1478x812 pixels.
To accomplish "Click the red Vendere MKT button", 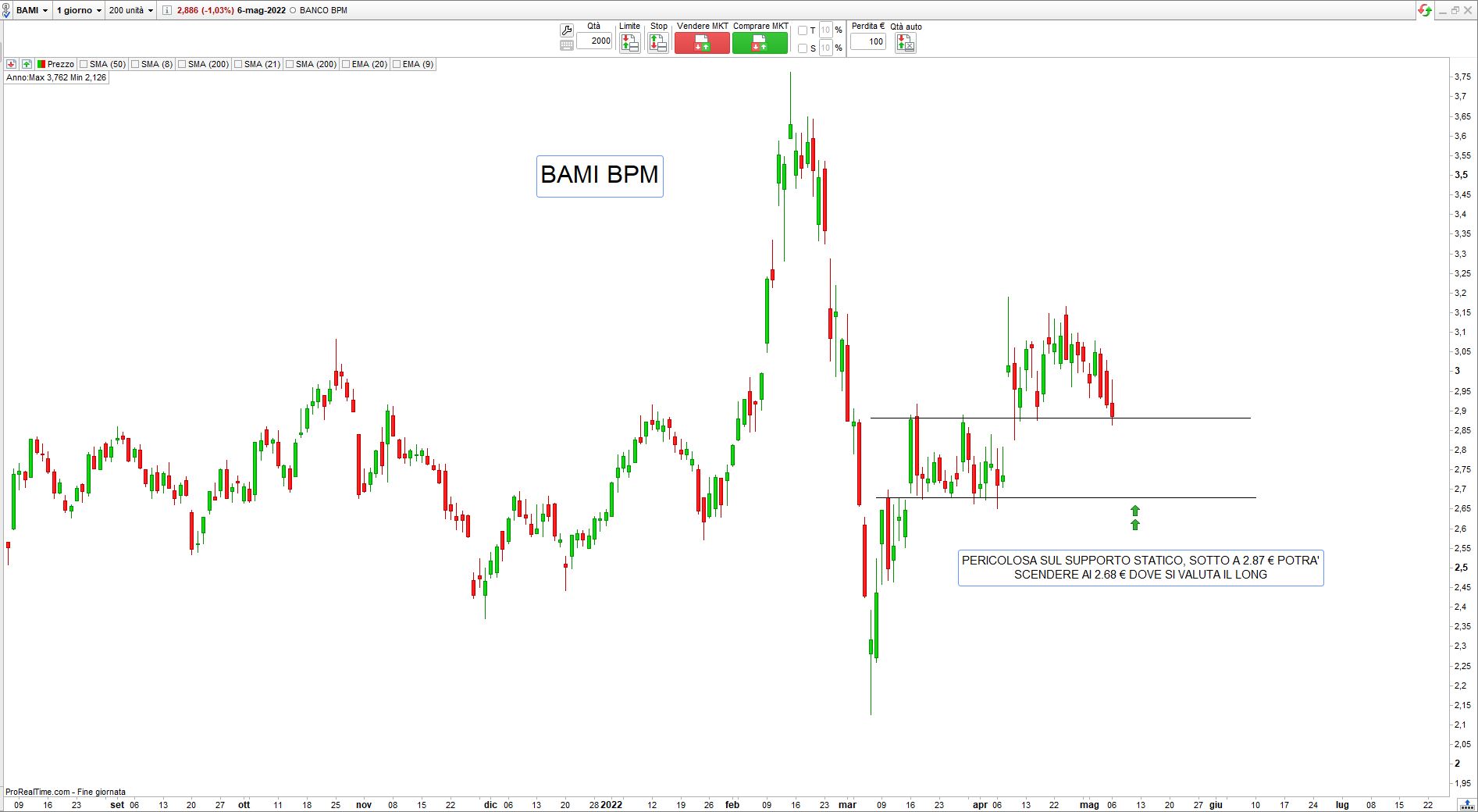I will (x=702, y=43).
